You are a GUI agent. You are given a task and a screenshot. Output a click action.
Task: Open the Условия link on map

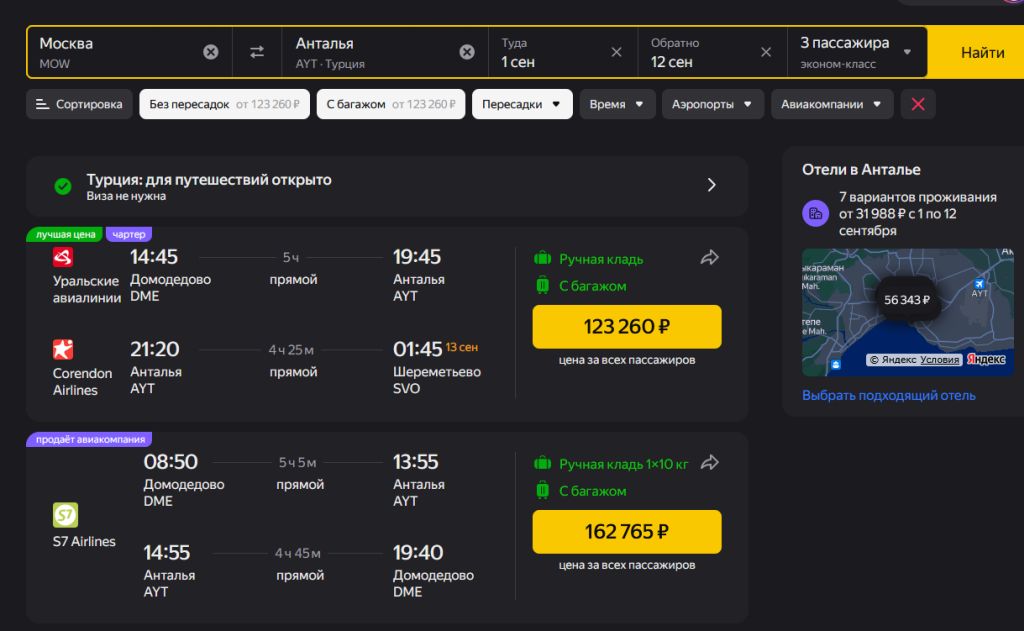tap(939, 360)
